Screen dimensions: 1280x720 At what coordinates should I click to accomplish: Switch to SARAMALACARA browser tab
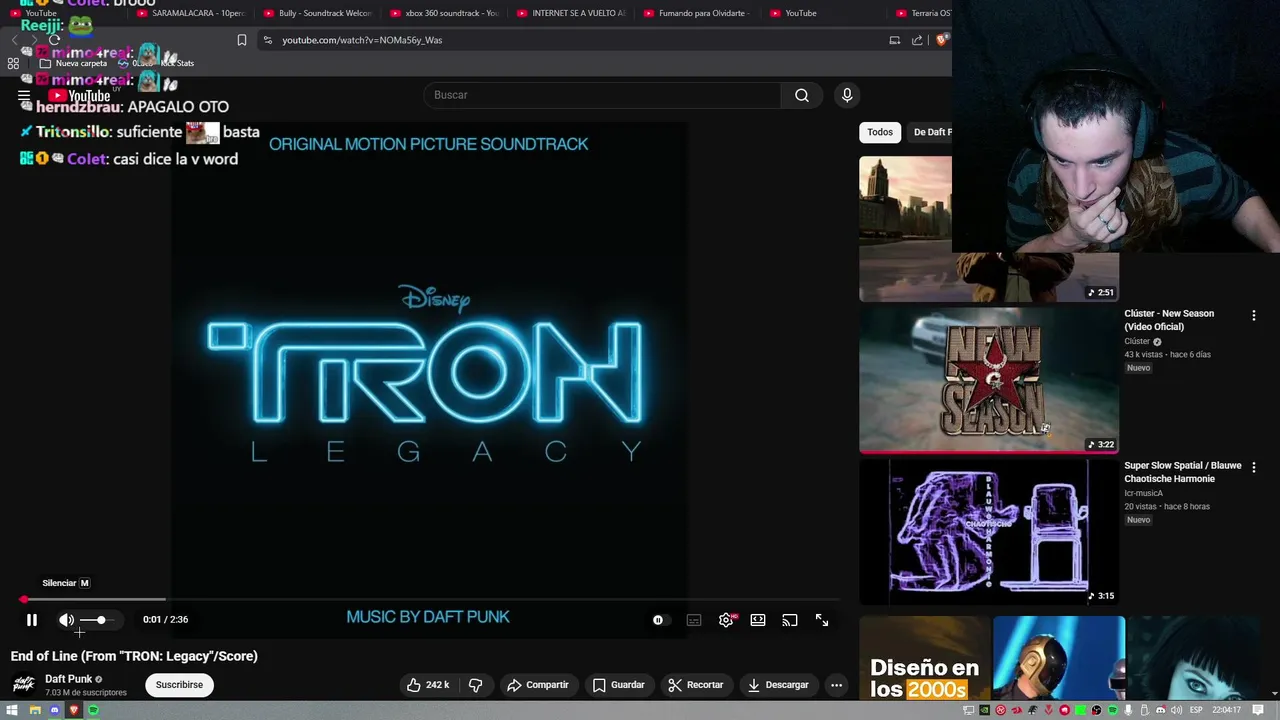point(190,13)
